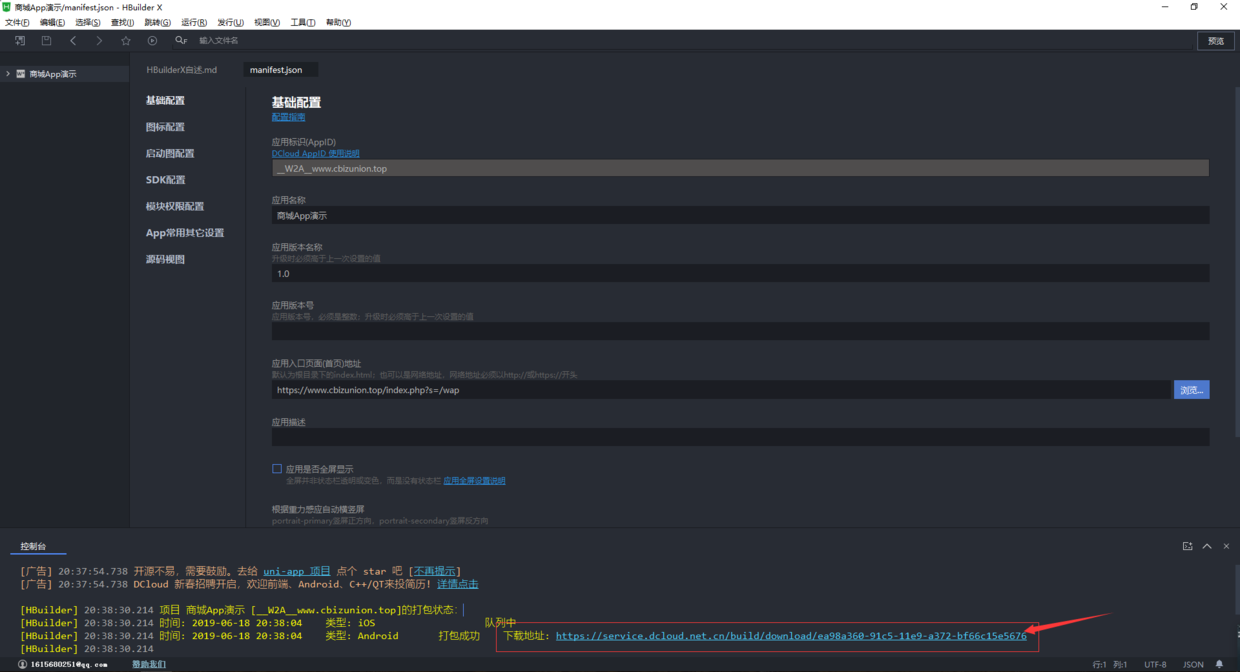The image size is (1240, 672).
Task: Click the save file toolbar icon
Action: coord(46,41)
